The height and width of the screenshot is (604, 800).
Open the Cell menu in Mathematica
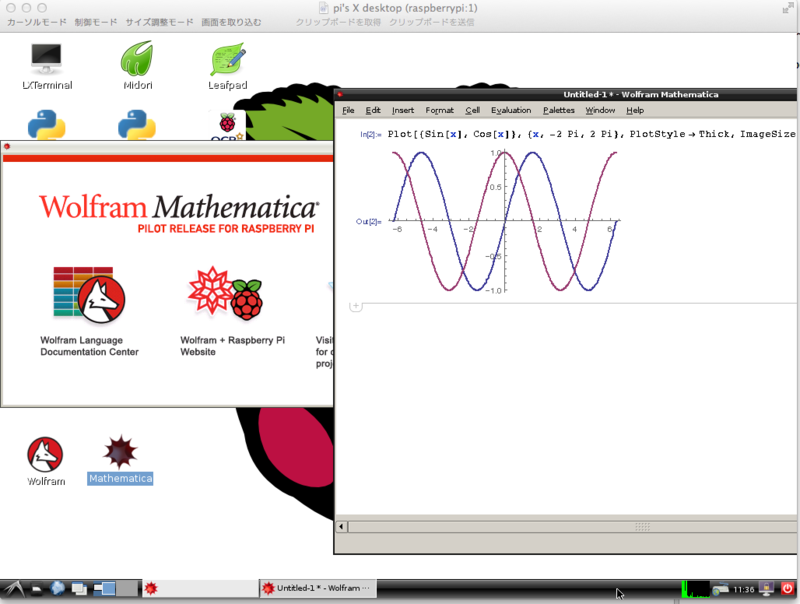pos(472,110)
